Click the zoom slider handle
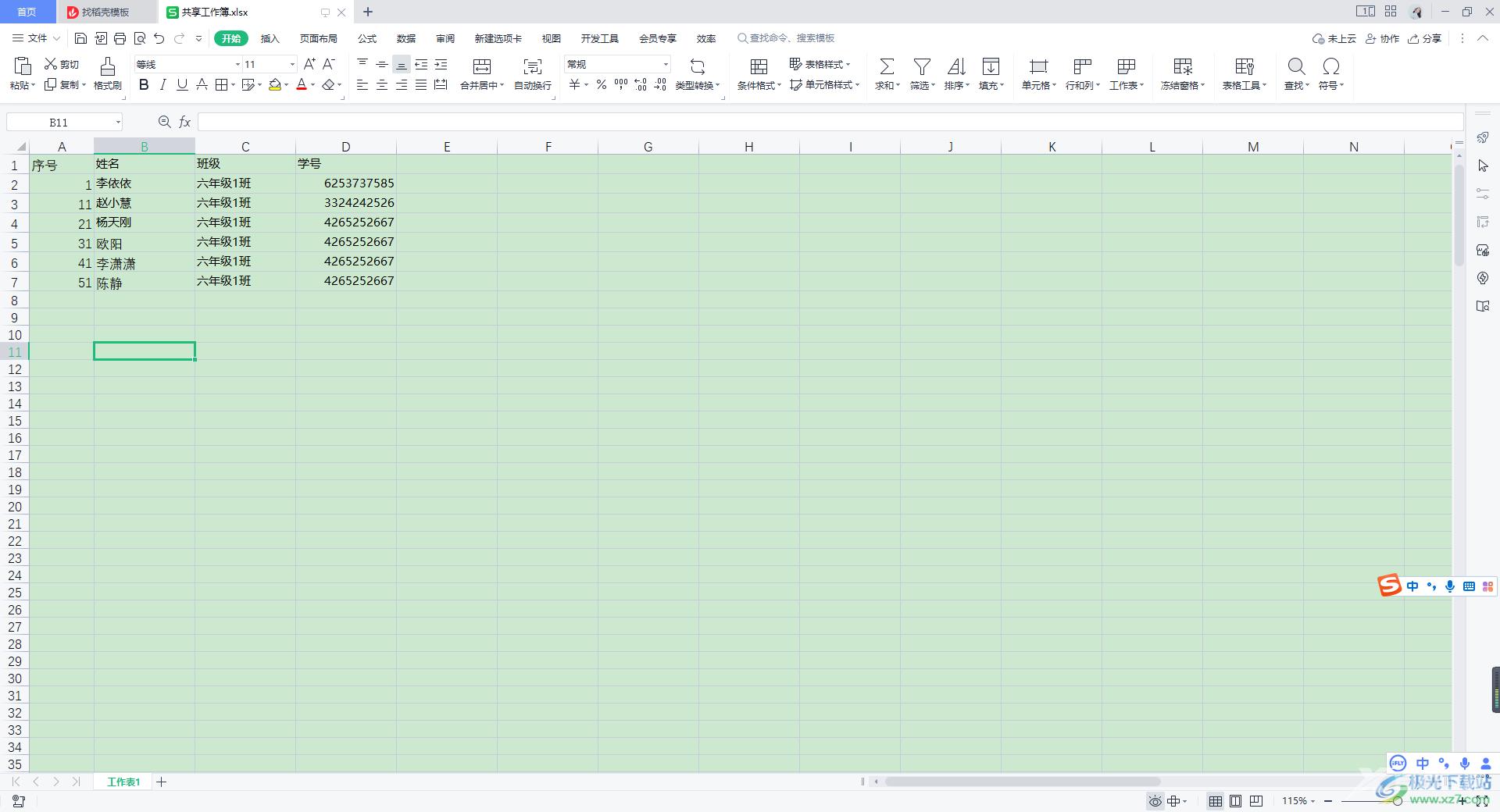1500x812 pixels. pyautogui.click(x=1398, y=801)
